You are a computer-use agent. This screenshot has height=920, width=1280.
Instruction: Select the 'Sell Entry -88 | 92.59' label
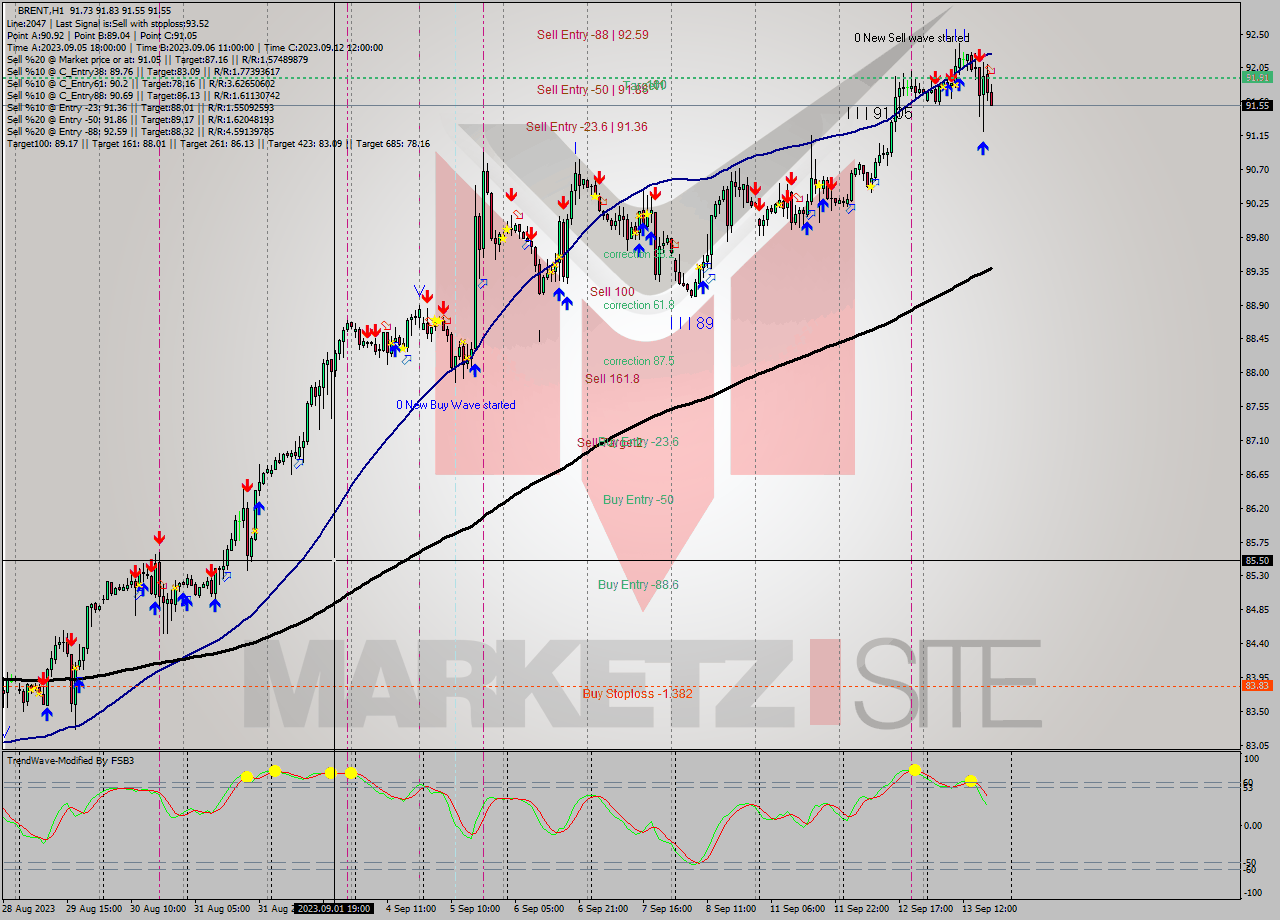pyautogui.click(x=592, y=34)
